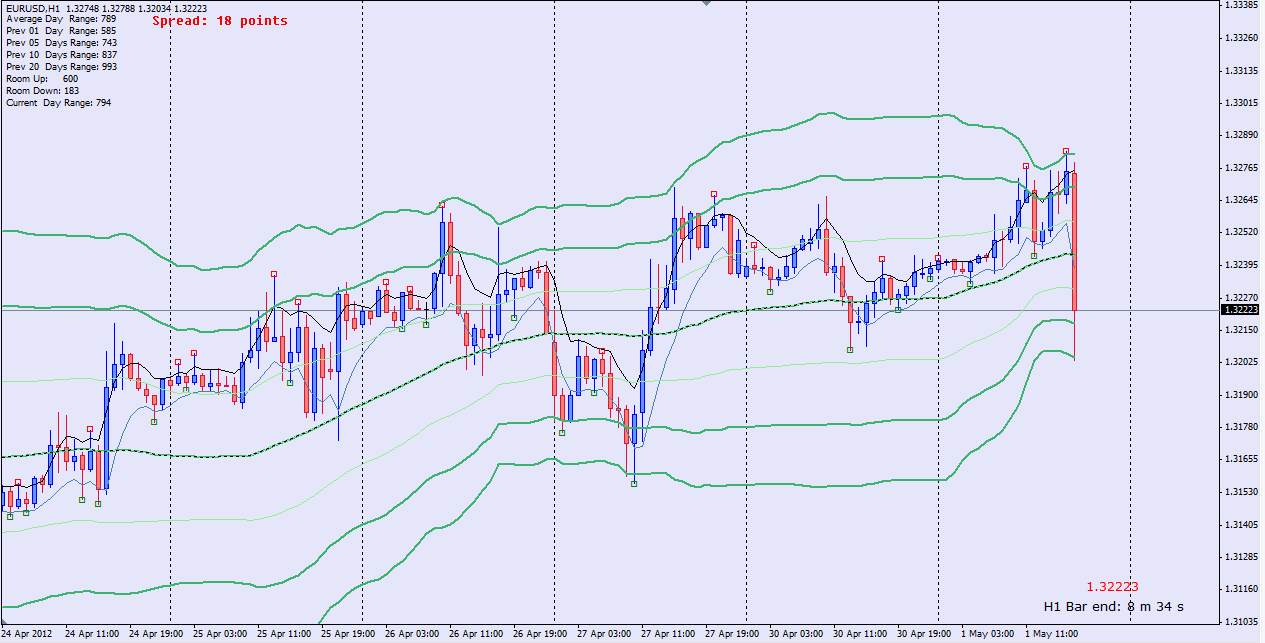Click the 1.31405 price axis label

tap(1241, 524)
